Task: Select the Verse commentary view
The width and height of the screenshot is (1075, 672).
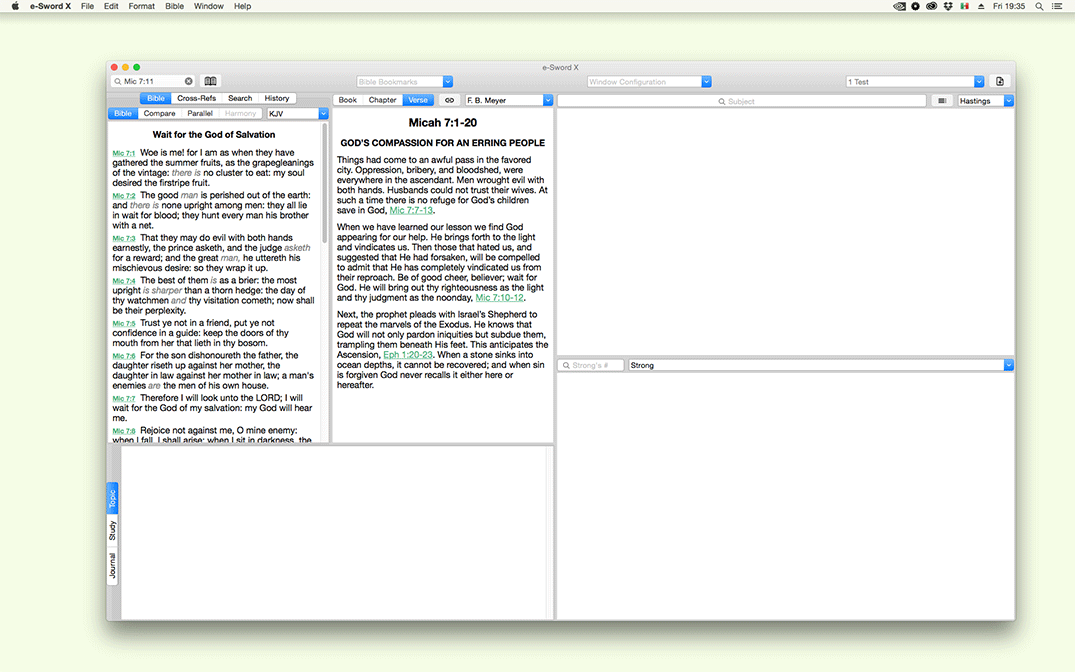Action: pyautogui.click(x=418, y=100)
